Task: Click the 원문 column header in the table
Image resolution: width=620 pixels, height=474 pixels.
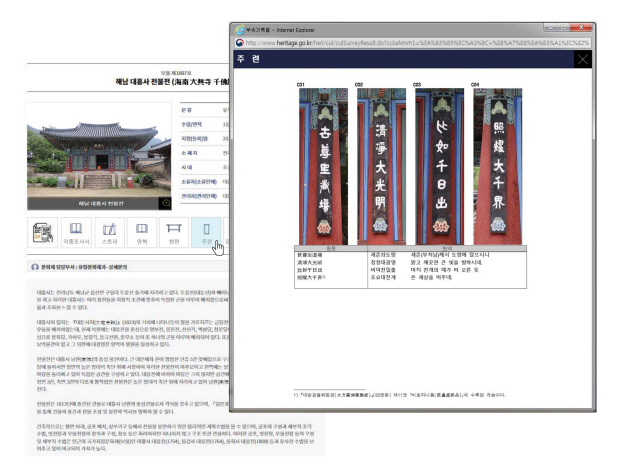Action: tap(331, 248)
